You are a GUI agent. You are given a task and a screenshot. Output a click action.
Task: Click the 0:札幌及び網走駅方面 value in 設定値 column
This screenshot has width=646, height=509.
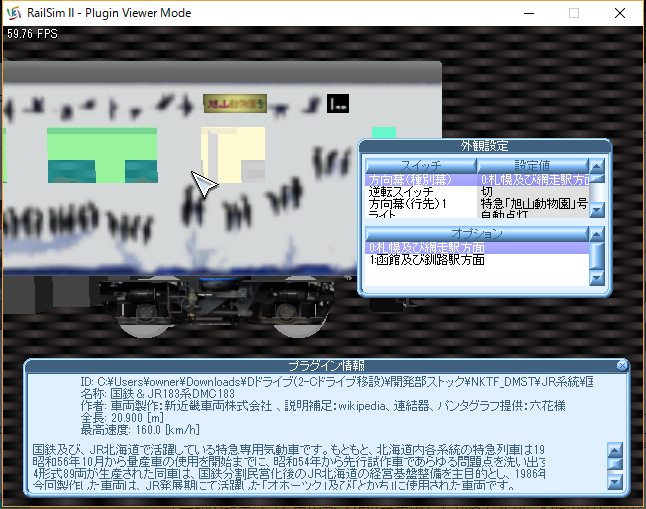tap(533, 180)
